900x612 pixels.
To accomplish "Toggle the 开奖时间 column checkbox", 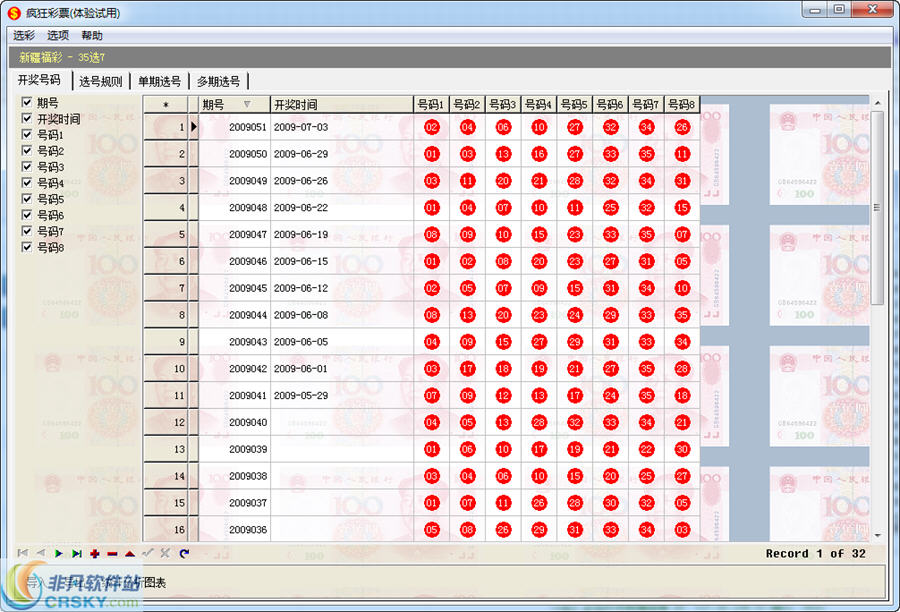I will coord(26,118).
